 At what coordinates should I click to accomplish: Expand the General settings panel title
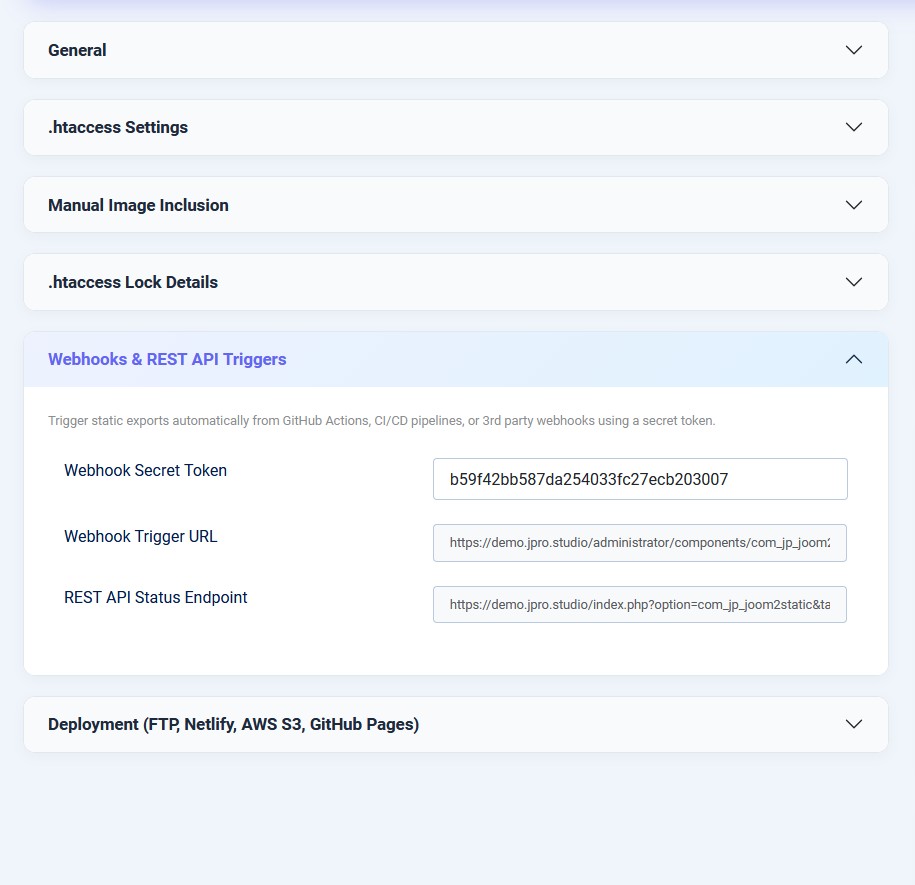tap(77, 50)
